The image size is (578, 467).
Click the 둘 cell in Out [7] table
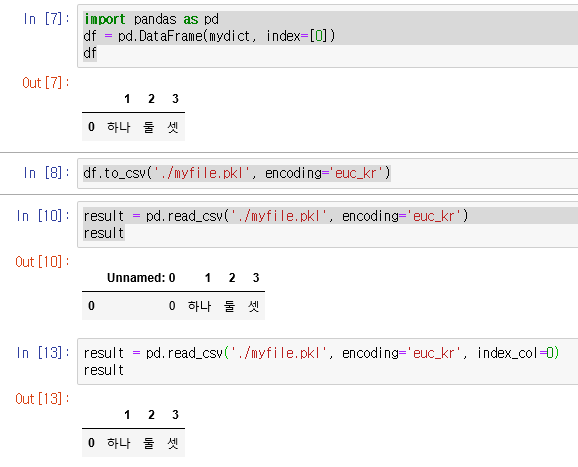point(149,127)
